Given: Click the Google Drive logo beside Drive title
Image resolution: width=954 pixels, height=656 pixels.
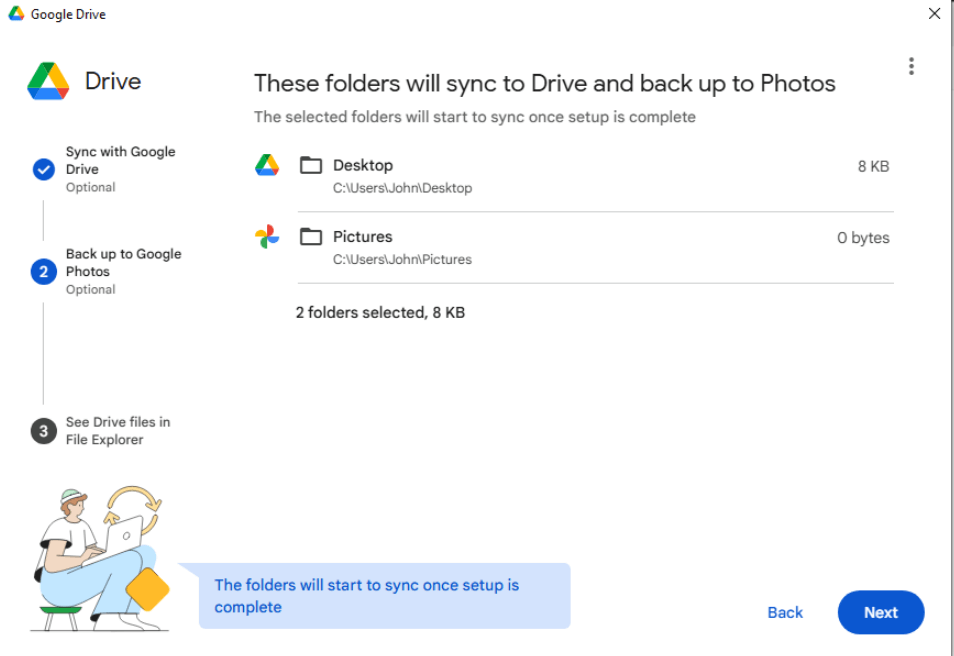Looking at the screenshot, I should pos(48,81).
